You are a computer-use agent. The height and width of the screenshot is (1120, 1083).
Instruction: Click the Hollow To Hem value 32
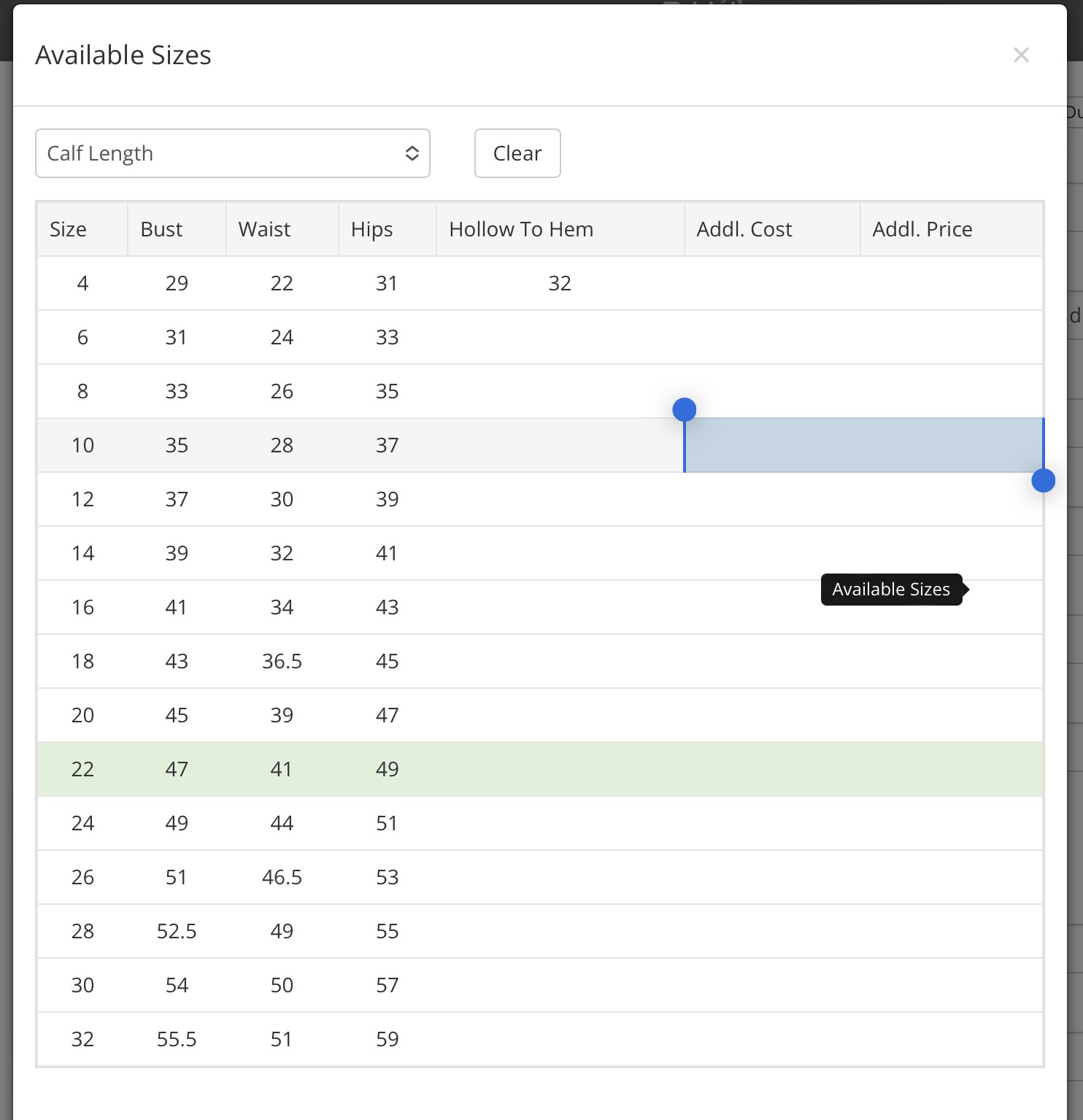[560, 283]
